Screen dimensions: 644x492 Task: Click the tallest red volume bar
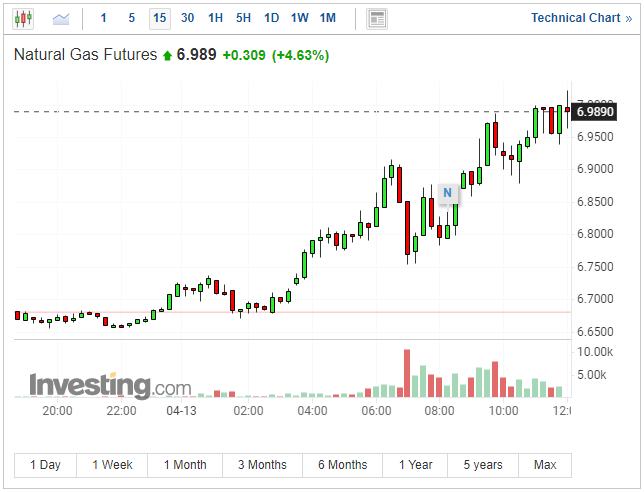(407, 373)
